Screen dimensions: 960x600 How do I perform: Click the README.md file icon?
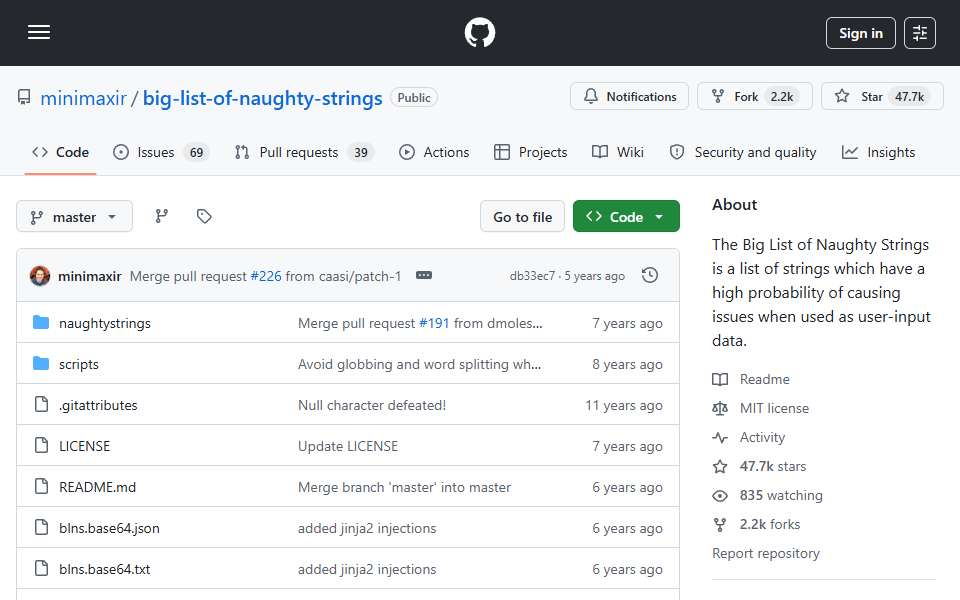pyautogui.click(x=41, y=486)
